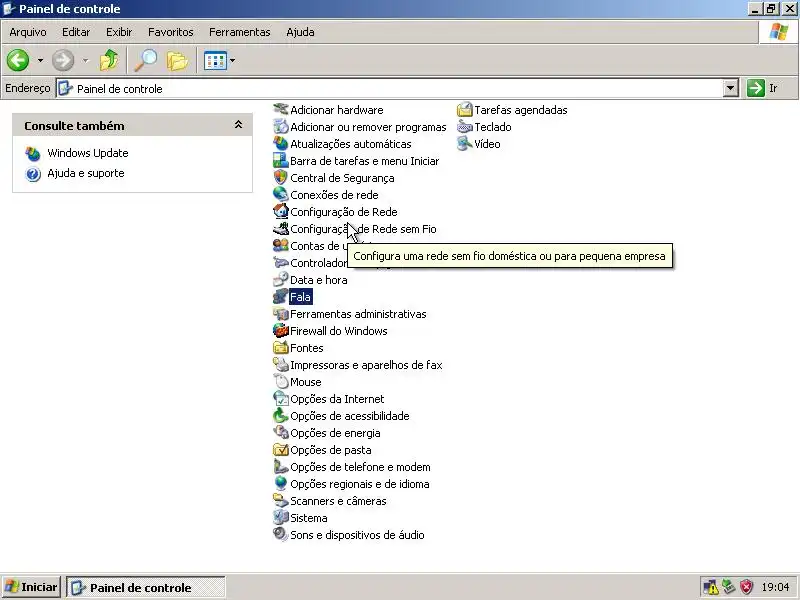This screenshot has height=600, width=800.
Task: Click the red security shield tray icon
Action: (746, 587)
